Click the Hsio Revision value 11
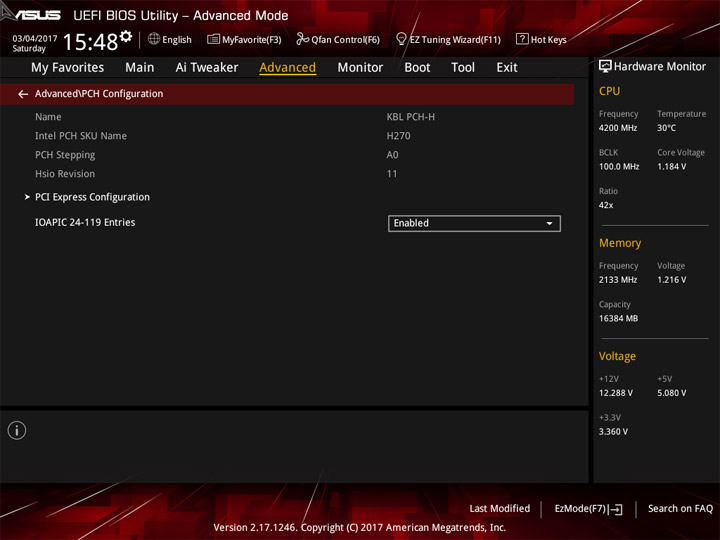 click(392, 174)
